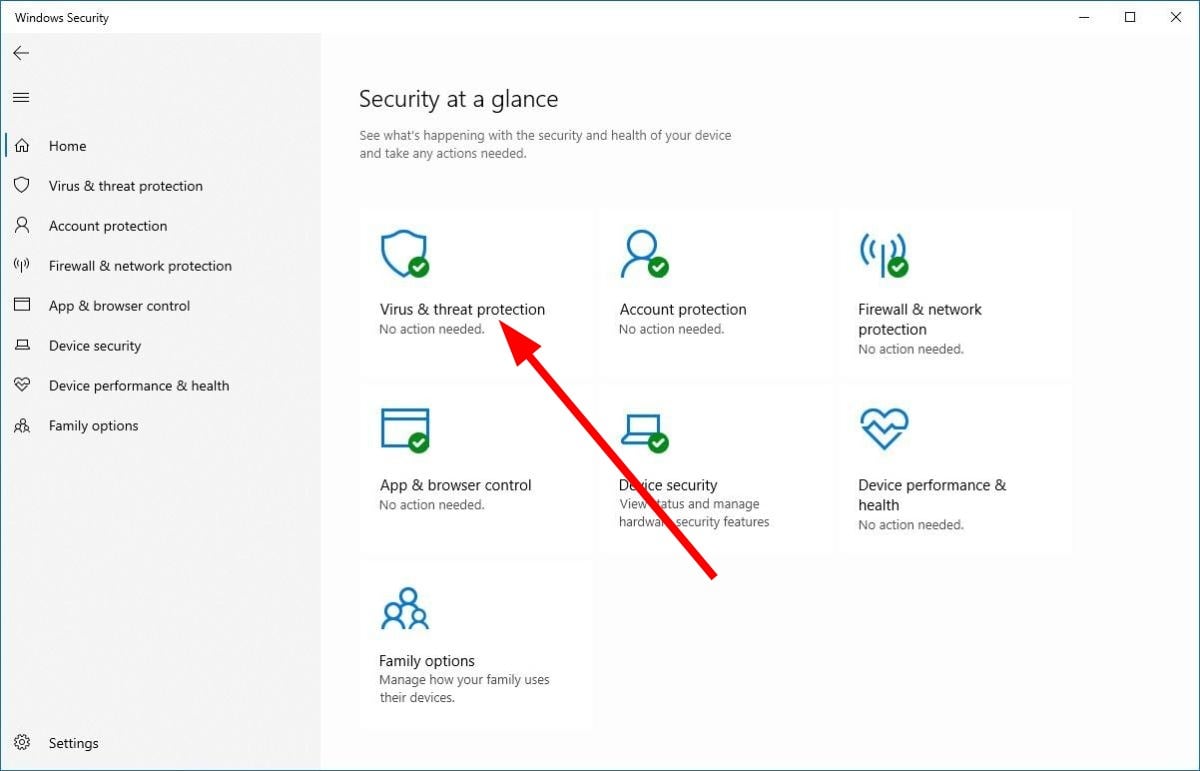Go to Device performance & health sidebar item
This screenshot has height=771, width=1200.
pyautogui.click(x=139, y=386)
